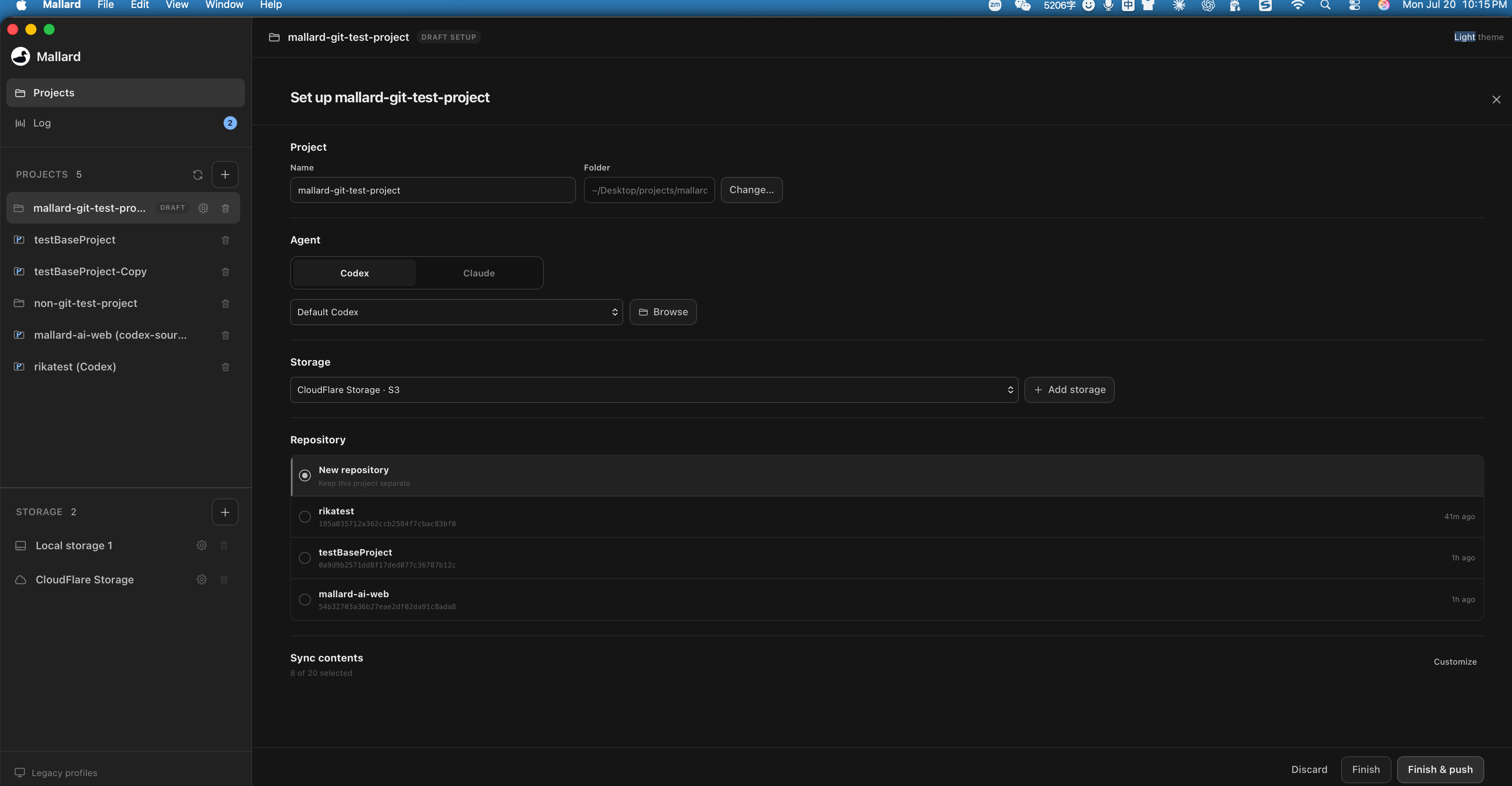
Task: Add a new project with plus button
Action: click(225, 174)
